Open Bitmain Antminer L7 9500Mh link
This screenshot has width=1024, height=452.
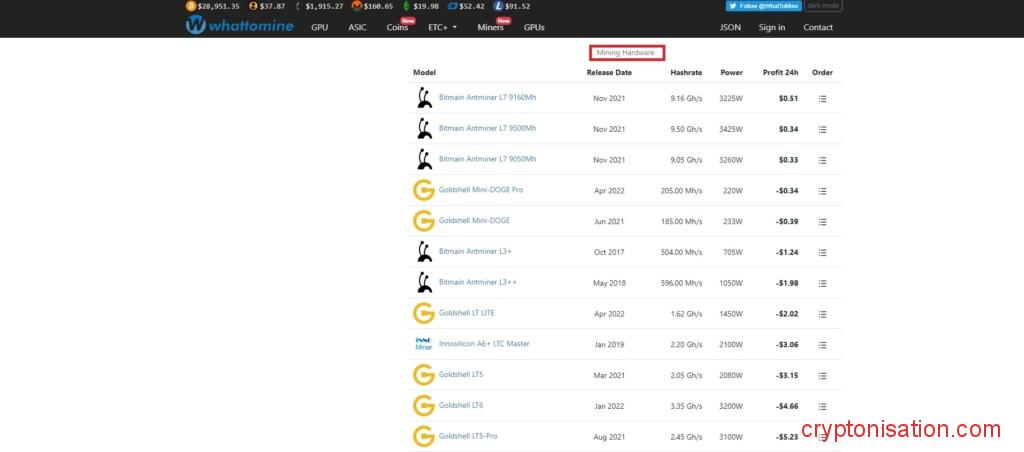coord(487,128)
